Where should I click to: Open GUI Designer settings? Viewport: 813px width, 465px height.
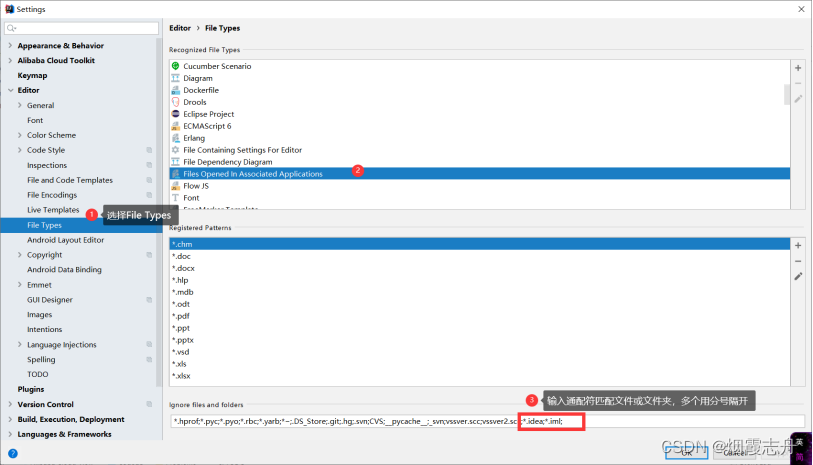(50, 300)
